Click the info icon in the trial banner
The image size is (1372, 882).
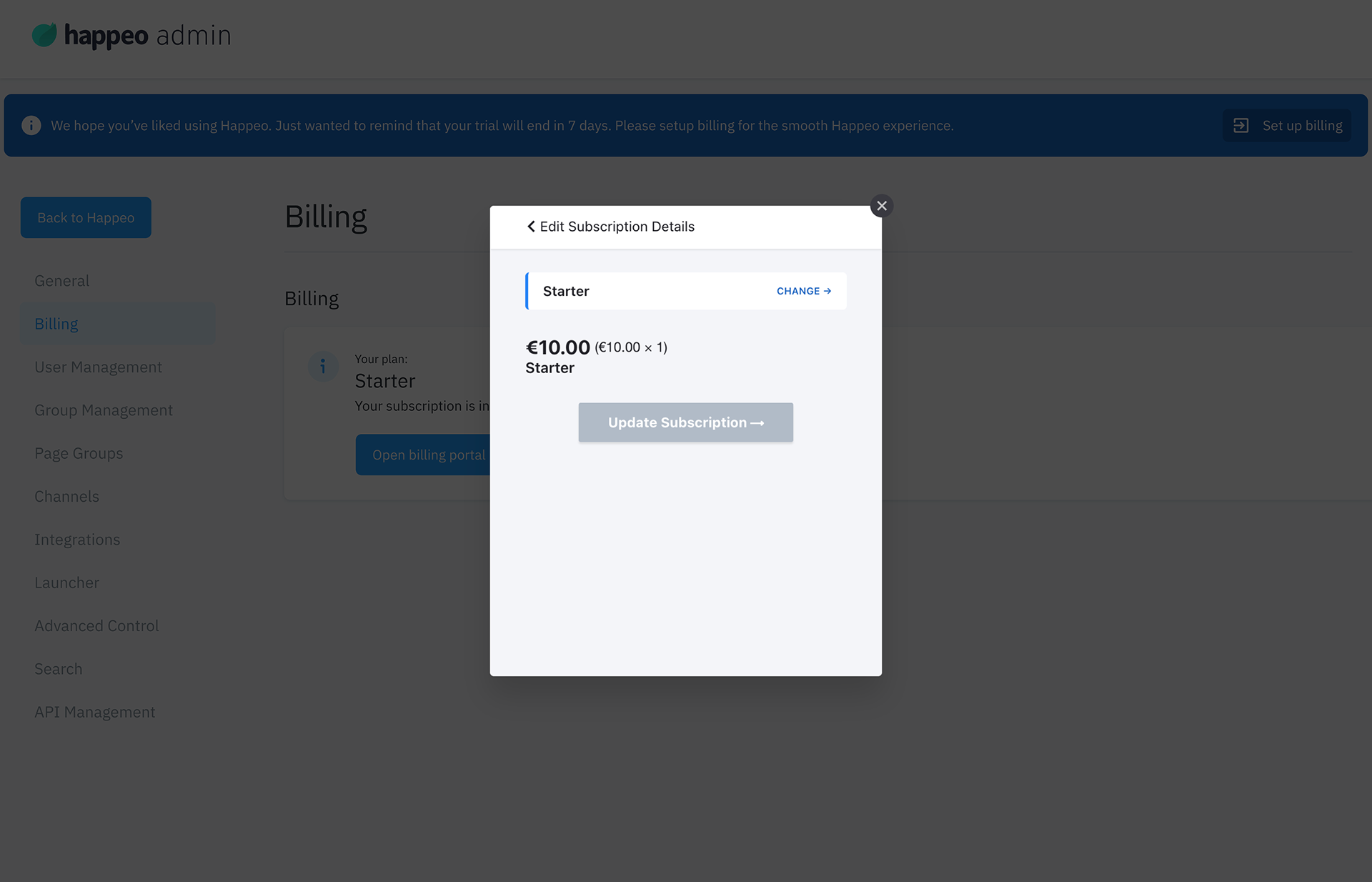pyautogui.click(x=31, y=125)
